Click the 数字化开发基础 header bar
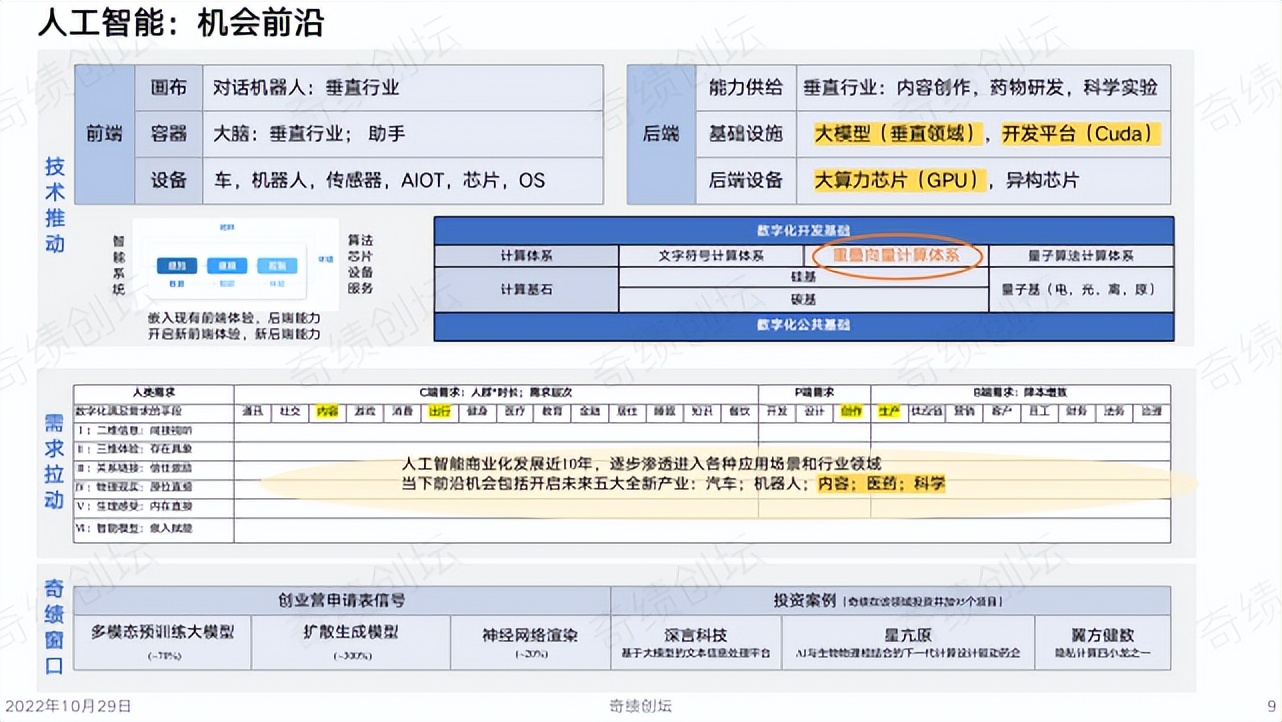This screenshot has width=1282, height=722. pos(803,228)
